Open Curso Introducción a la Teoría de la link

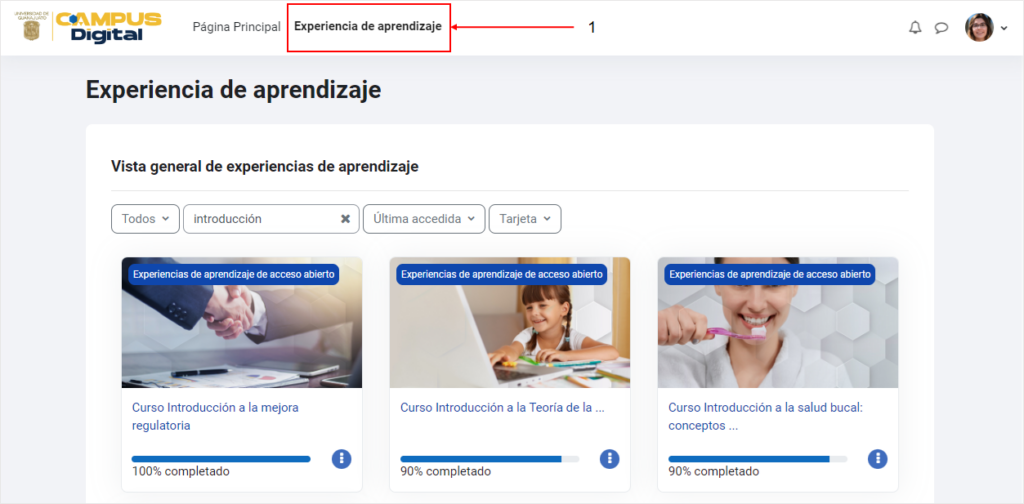[502, 407]
